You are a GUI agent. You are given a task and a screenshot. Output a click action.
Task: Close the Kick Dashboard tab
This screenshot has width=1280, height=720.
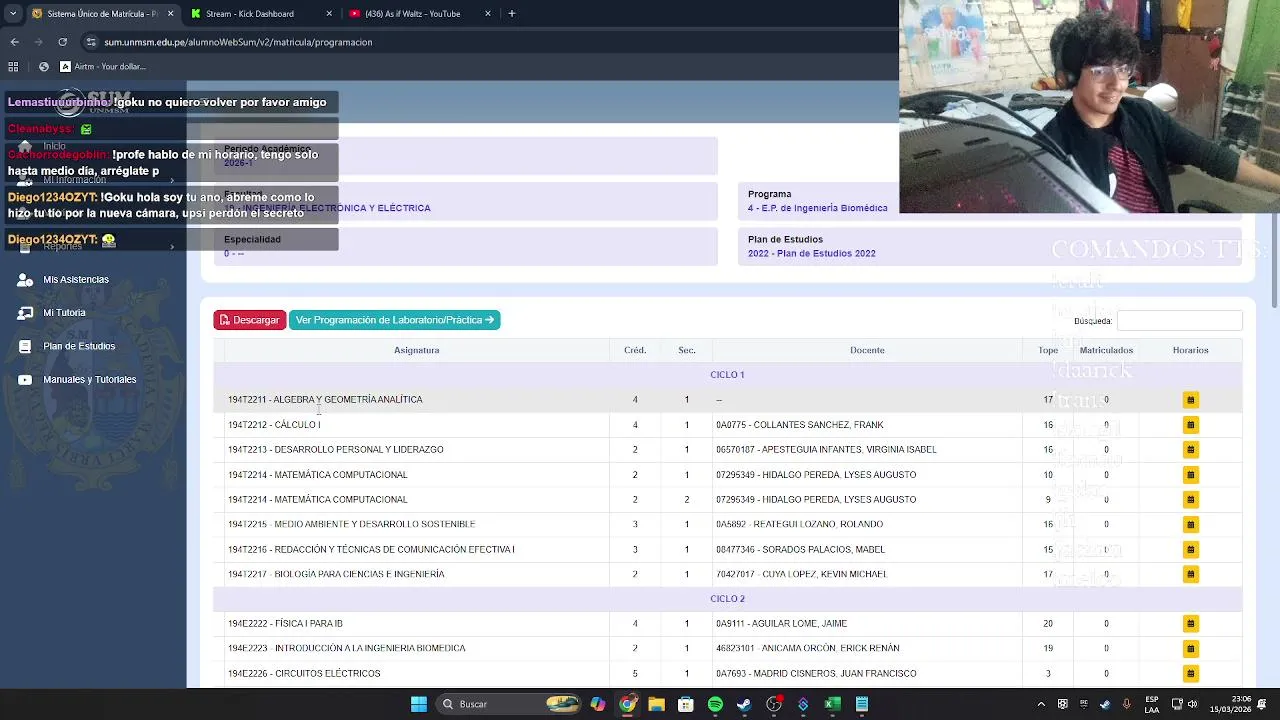pyautogui.click(x=329, y=14)
